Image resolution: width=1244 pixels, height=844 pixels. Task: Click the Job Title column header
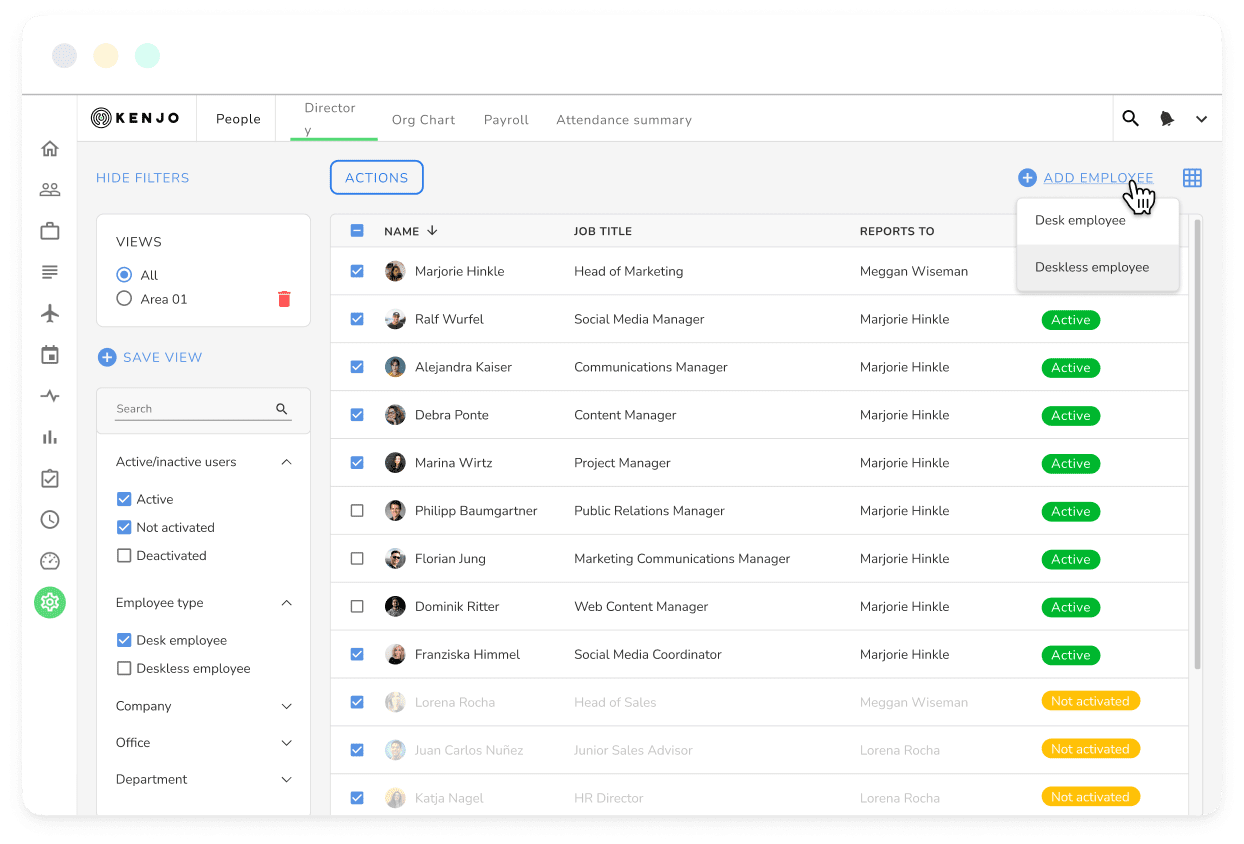coord(603,231)
